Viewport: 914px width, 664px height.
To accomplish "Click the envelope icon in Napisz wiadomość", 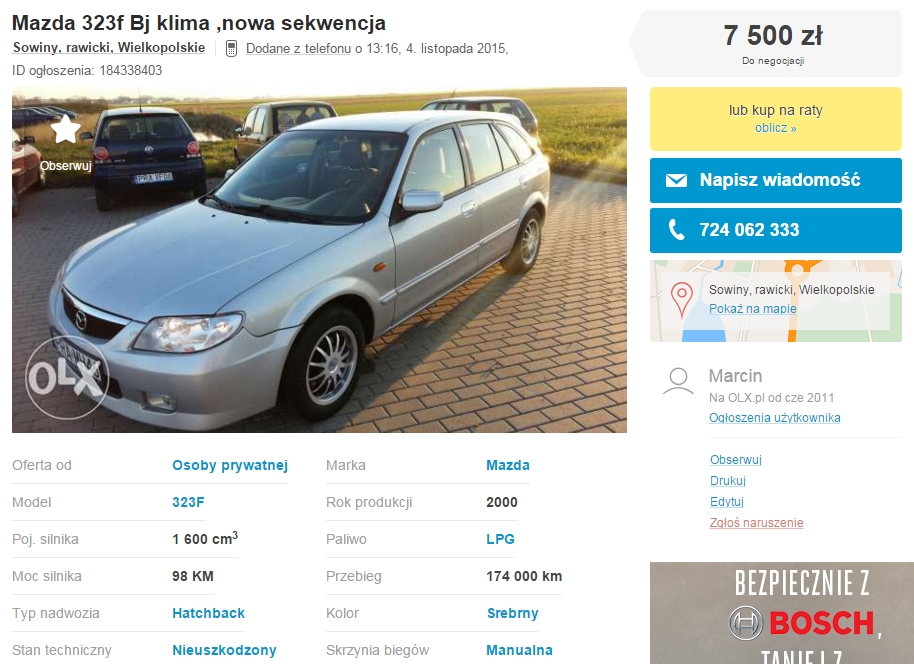I will (676, 180).
